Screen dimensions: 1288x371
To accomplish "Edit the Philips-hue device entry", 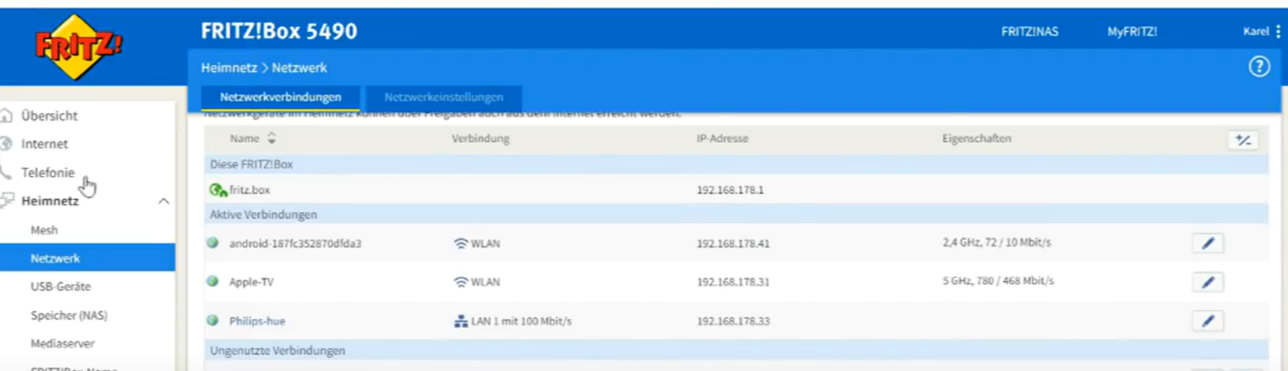I will tap(1208, 321).
